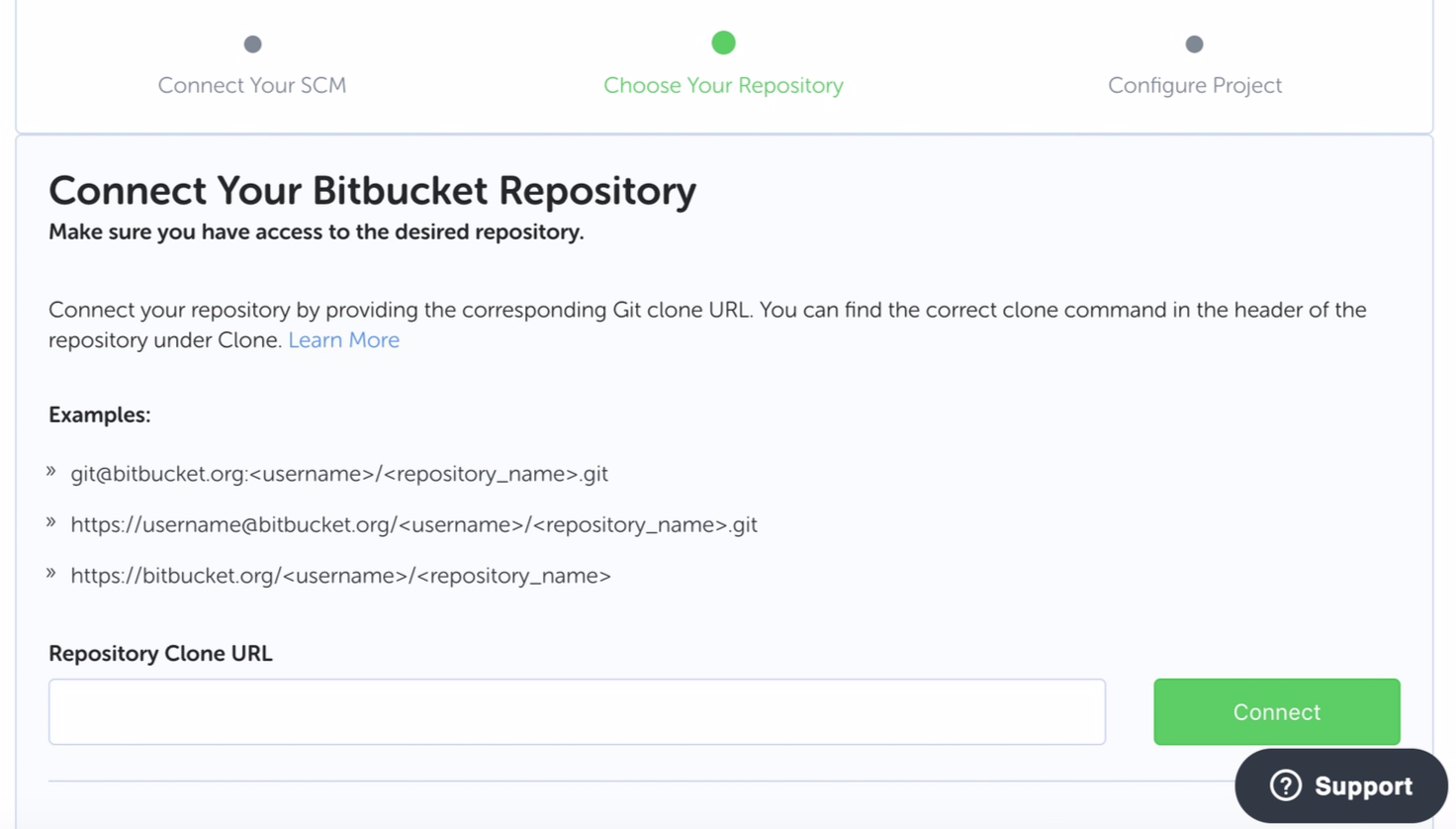Select the green Choose Your Repository step dot
1456x829 pixels.
723,43
